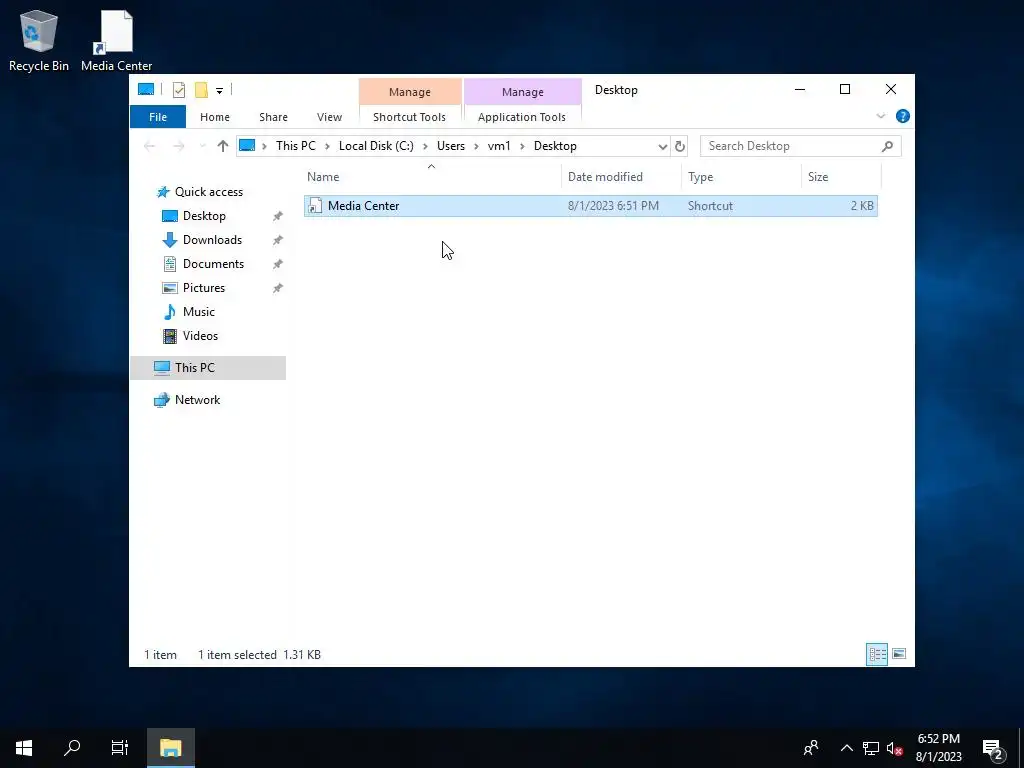Open the File menu
The width and height of the screenshot is (1024, 768).
pos(158,117)
